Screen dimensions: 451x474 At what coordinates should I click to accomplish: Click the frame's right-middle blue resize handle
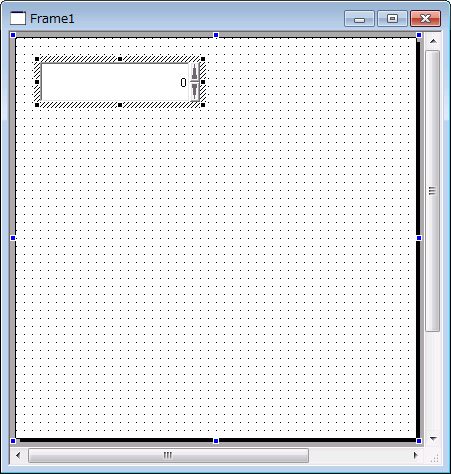pos(419,238)
